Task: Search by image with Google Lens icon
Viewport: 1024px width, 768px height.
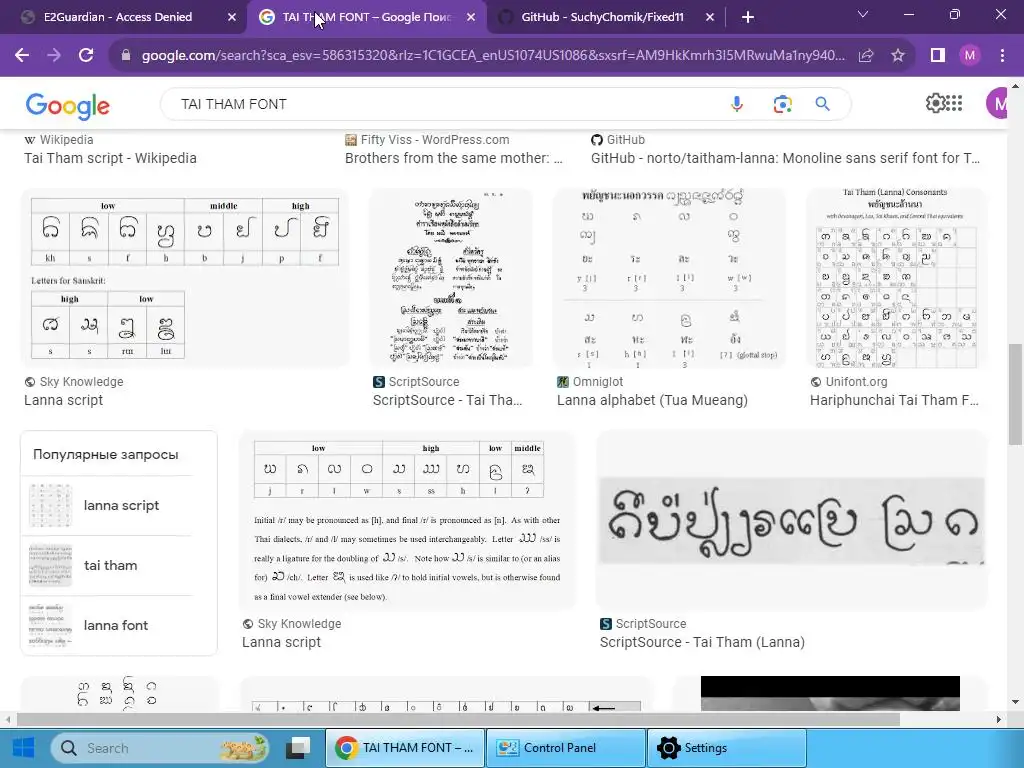Action: (x=782, y=104)
